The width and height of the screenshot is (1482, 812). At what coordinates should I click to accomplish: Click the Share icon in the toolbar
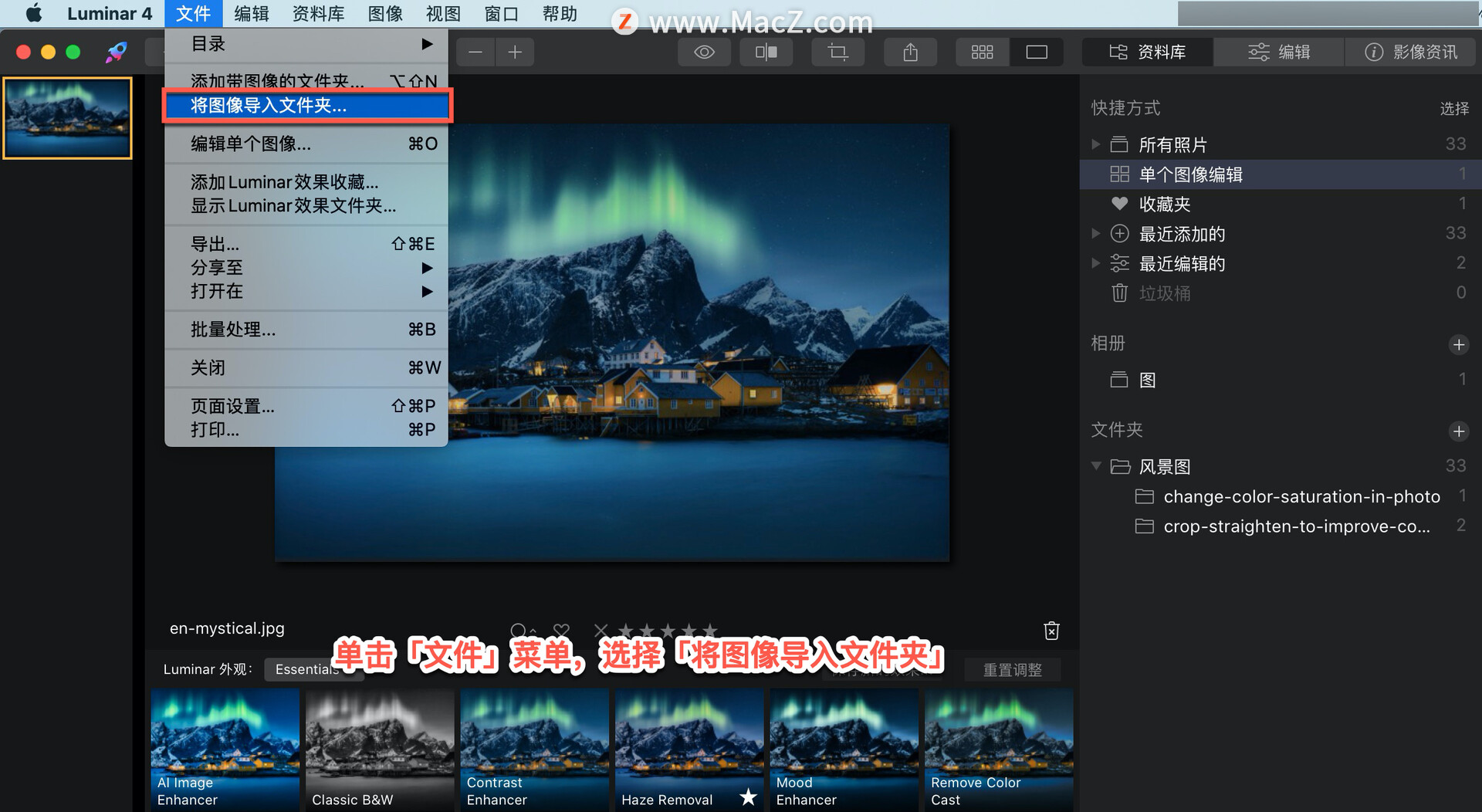coord(909,52)
